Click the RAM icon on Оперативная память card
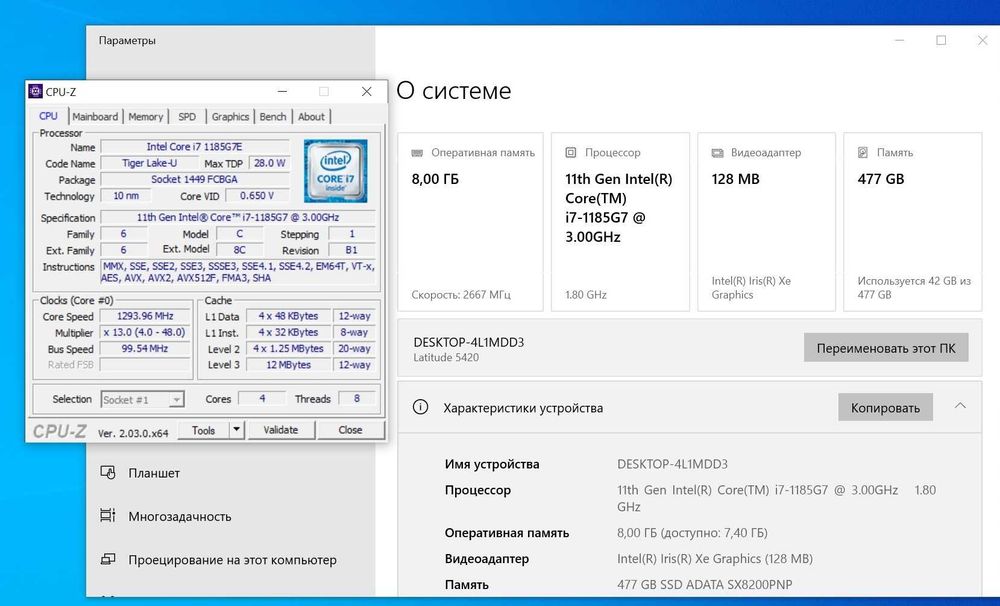Image resolution: width=1000 pixels, height=606 pixels. click(x=417, y=153)
